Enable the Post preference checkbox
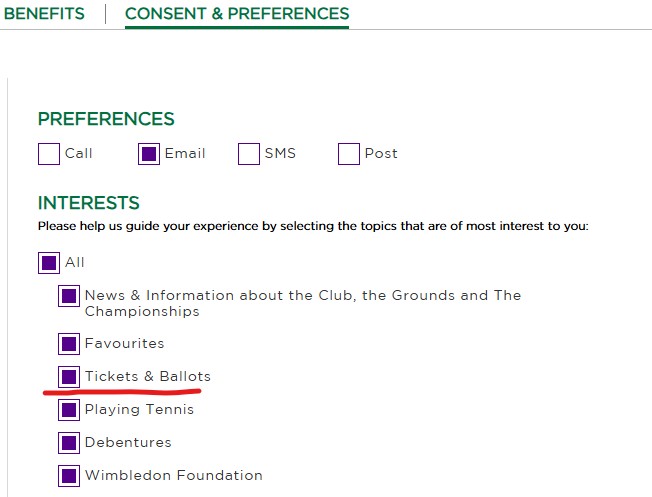 349,154
